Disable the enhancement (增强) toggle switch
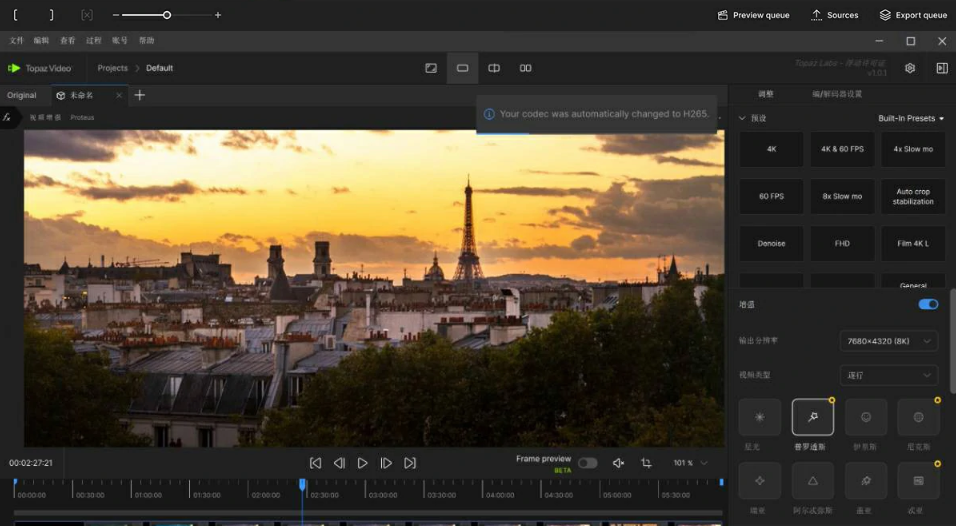The image size is (956, 526). coord(928,304)
